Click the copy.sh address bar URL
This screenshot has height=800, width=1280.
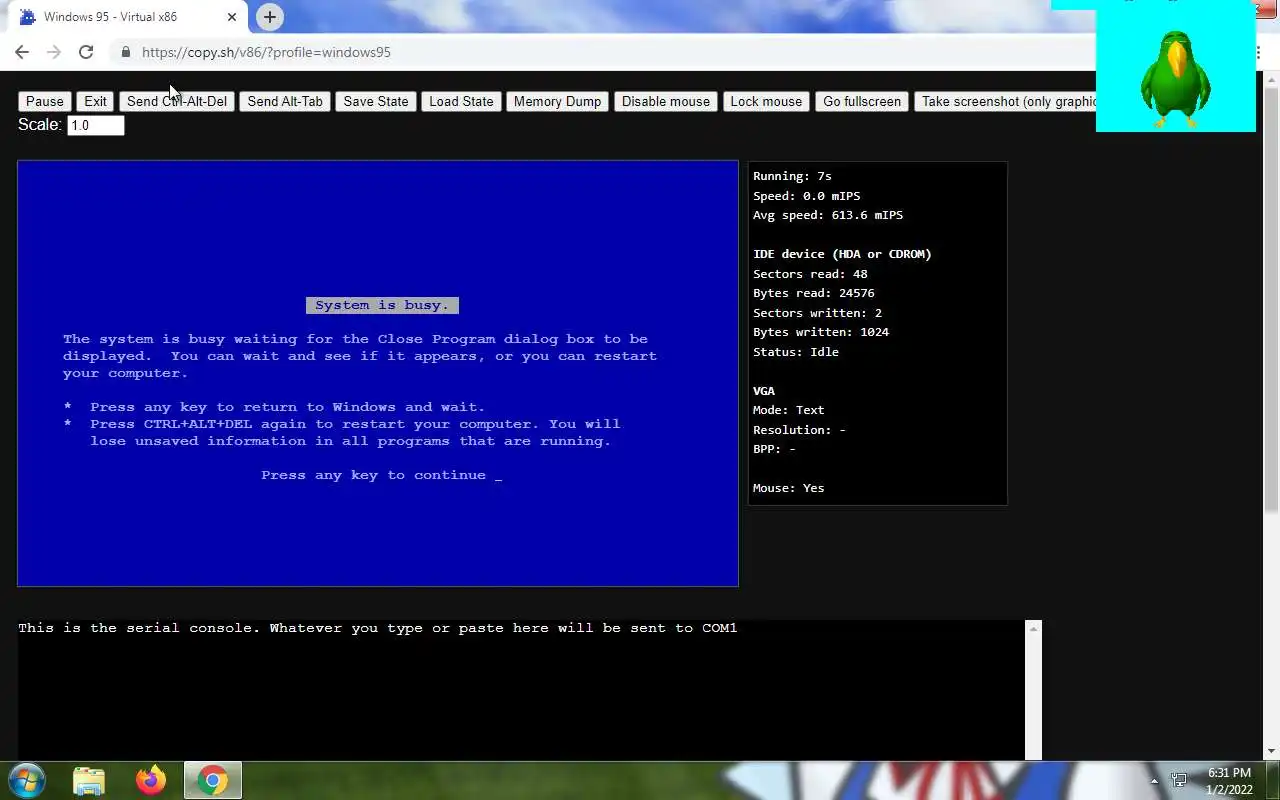pyautogui.click(x=266, y=52)
